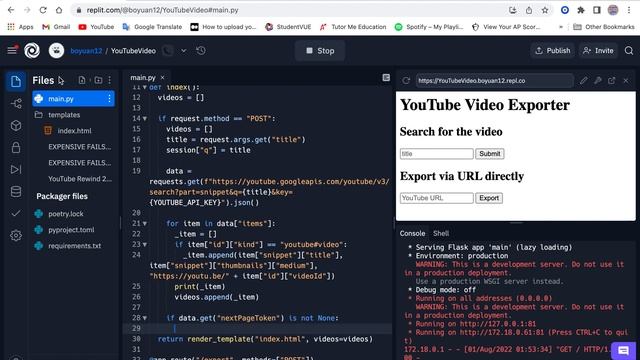Select the main.py editor tab
Image resolution: width=640 pixels, height=360 pixels.
pyautogui.click(x=143, y=78)
